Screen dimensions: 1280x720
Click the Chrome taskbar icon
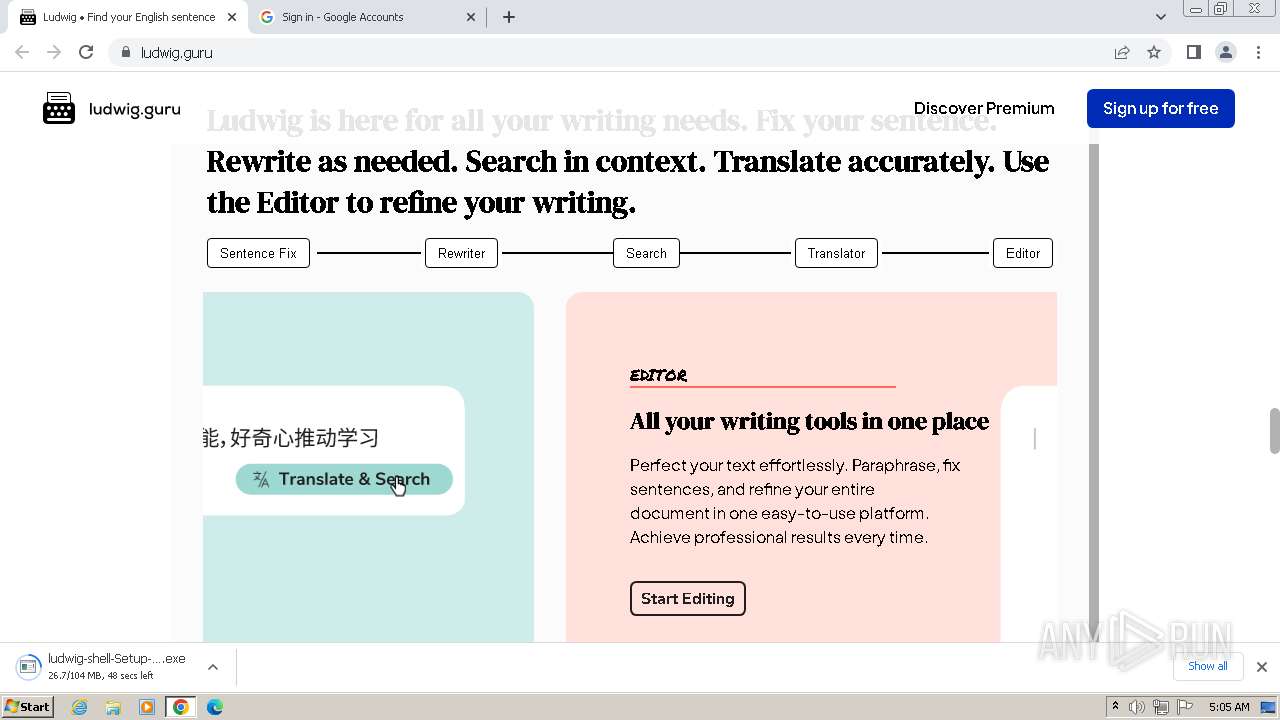click(180, 707)
